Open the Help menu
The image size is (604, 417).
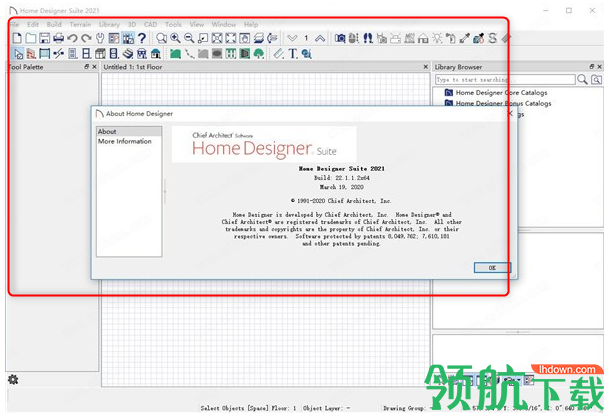click(251, 24)
